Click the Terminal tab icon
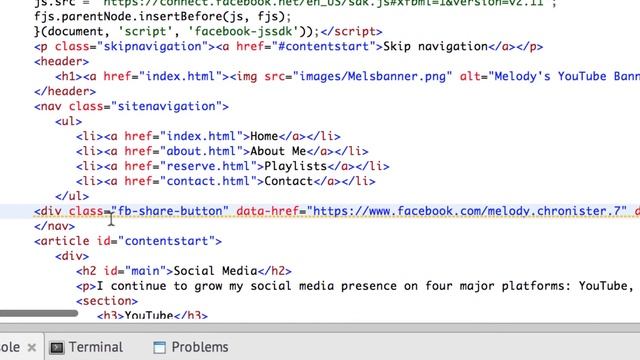The image size is (640, 360). coord(57,348)
